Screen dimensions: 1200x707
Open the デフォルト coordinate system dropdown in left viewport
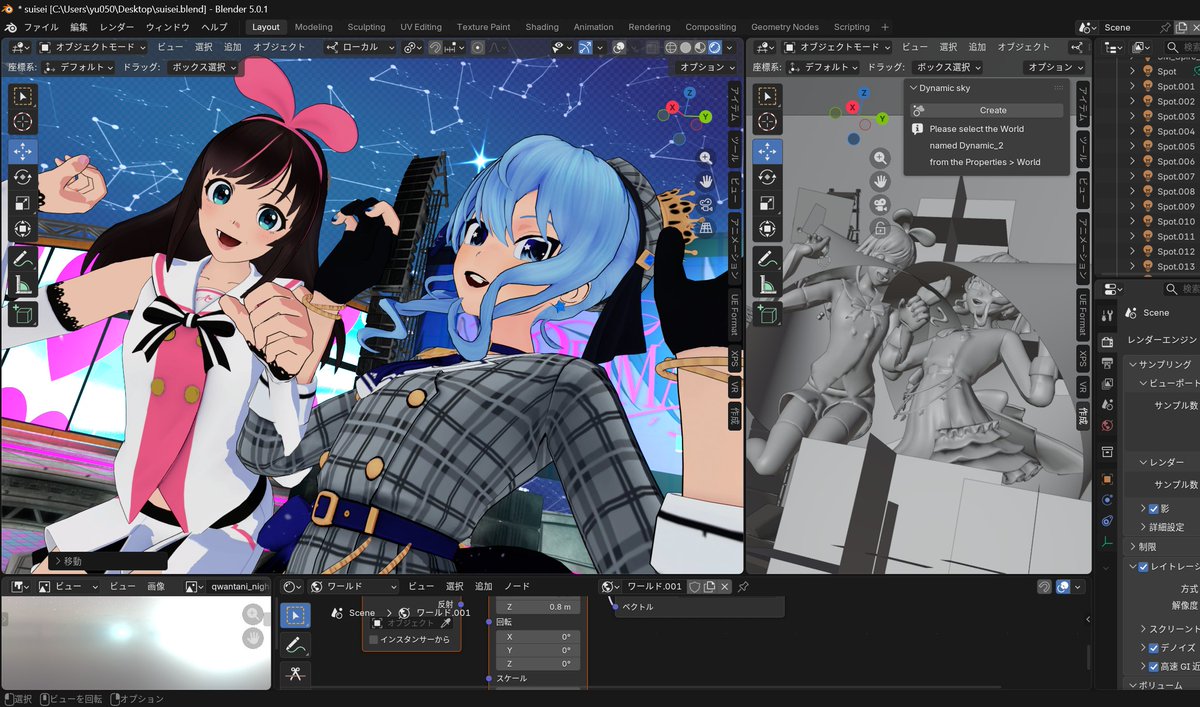pyautogui.click(x=76, y=67)
